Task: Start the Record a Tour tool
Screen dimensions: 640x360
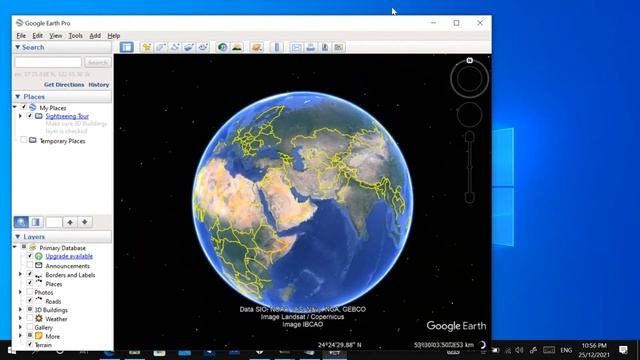Action: click(x=203, y=47)
